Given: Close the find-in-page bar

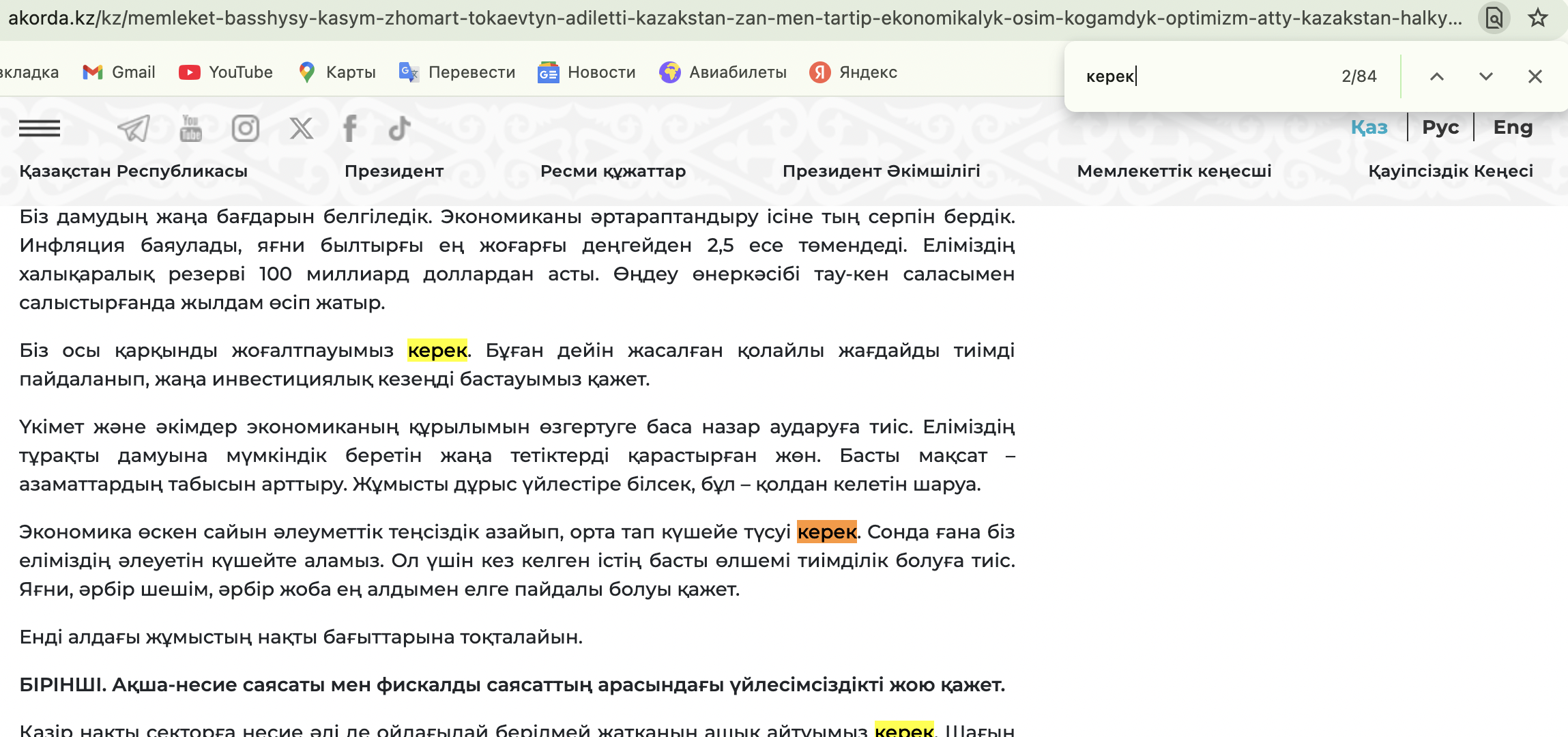Looking at the screenshot, I should [1535, 76].
